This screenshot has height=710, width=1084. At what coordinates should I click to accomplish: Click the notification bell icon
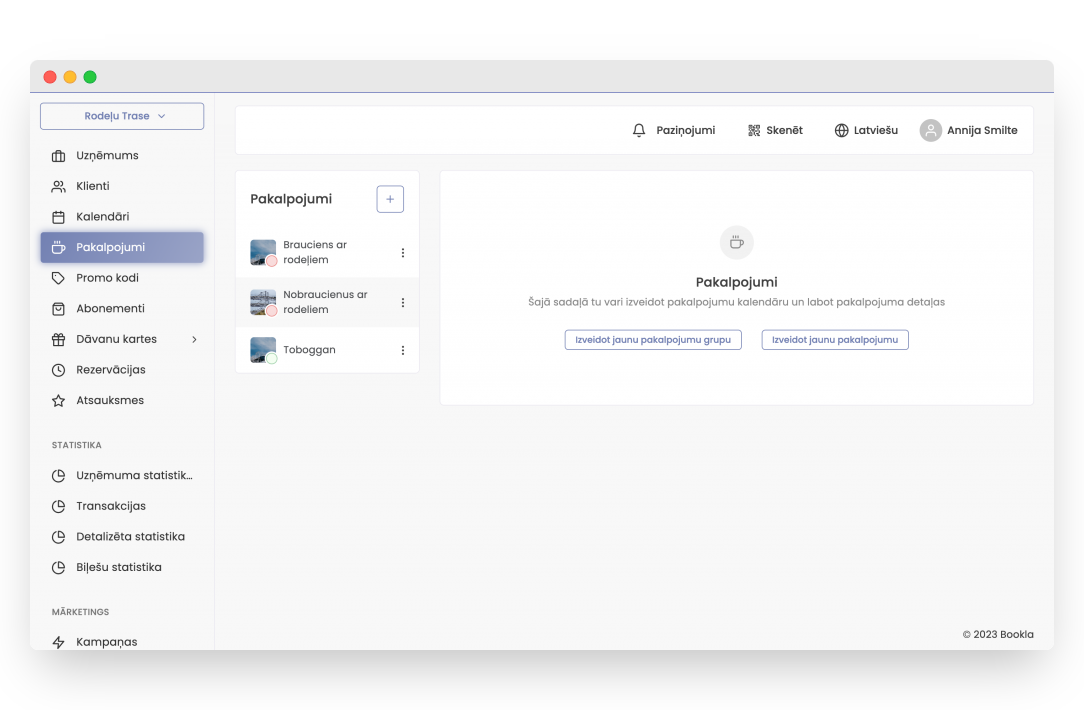click(x=639, y=130)
